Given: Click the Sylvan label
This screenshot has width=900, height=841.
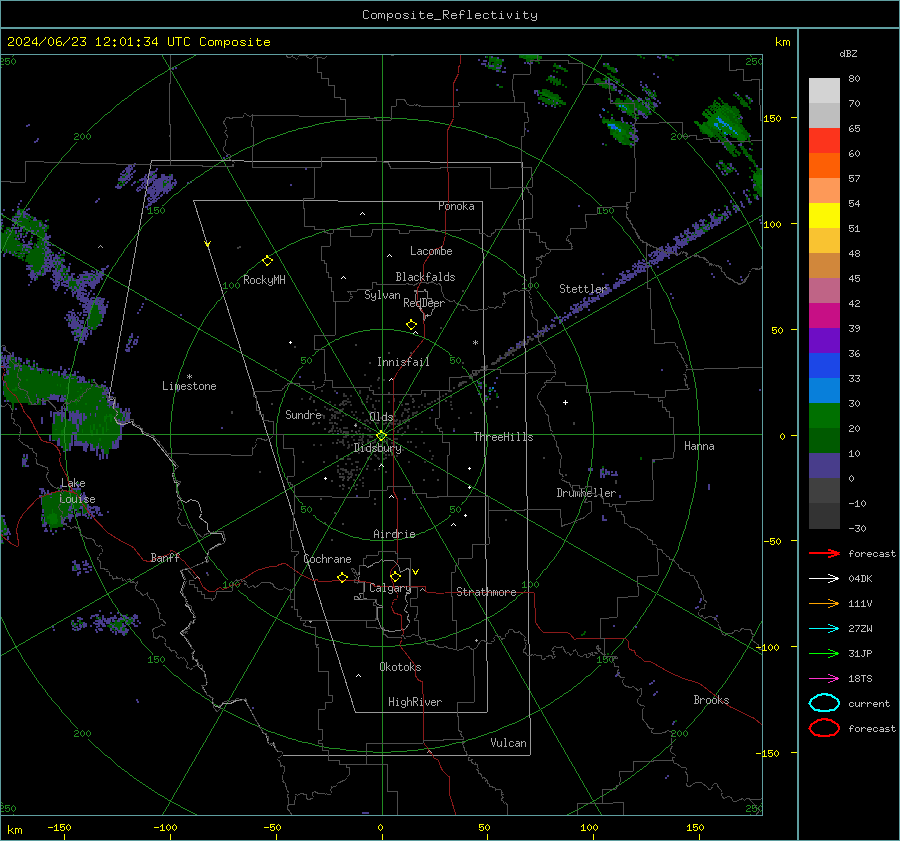Looking at the screenshot, I should pyautogui.click(x=382, y=295).
